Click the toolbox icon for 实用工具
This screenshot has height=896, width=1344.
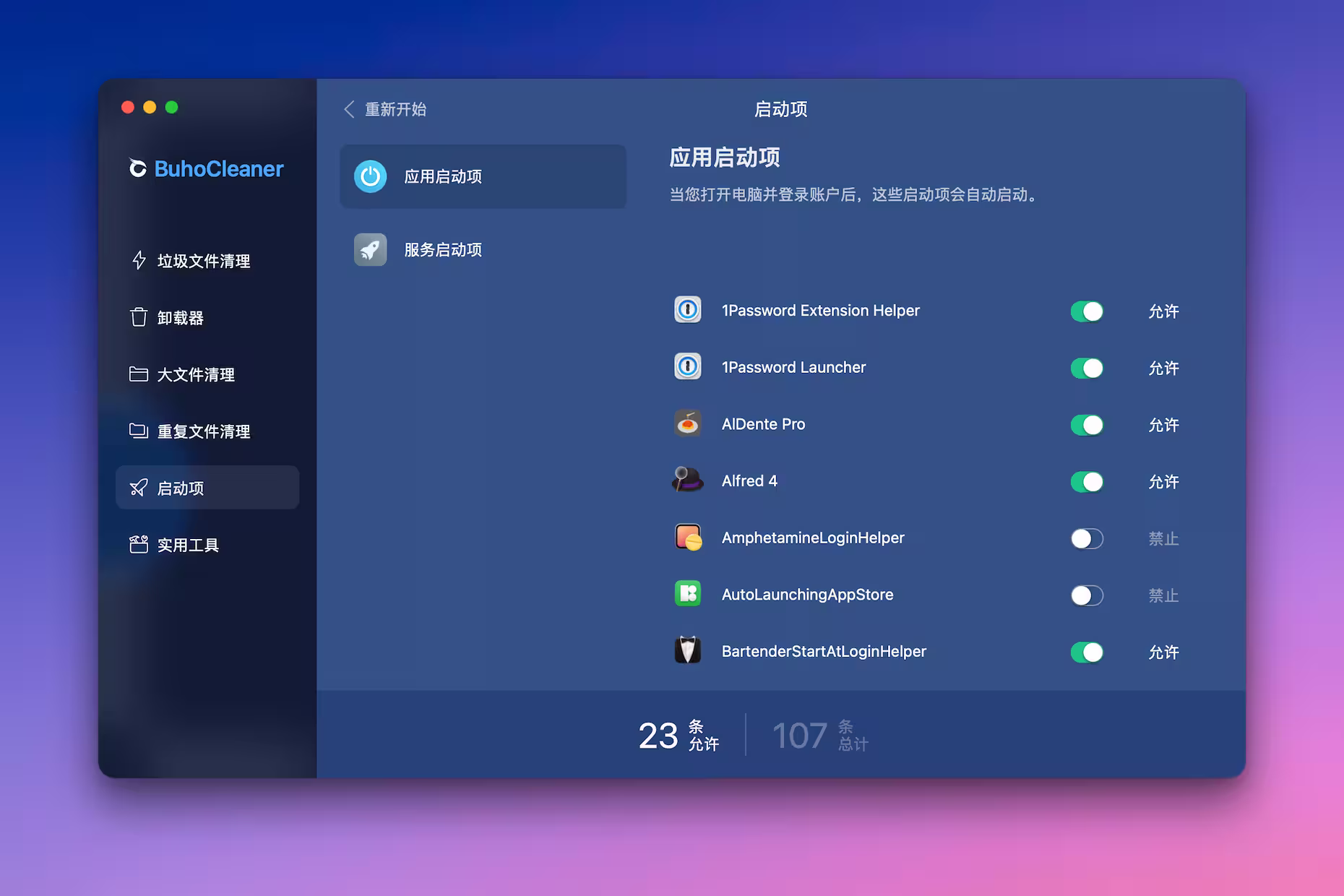tap(139, 544)
